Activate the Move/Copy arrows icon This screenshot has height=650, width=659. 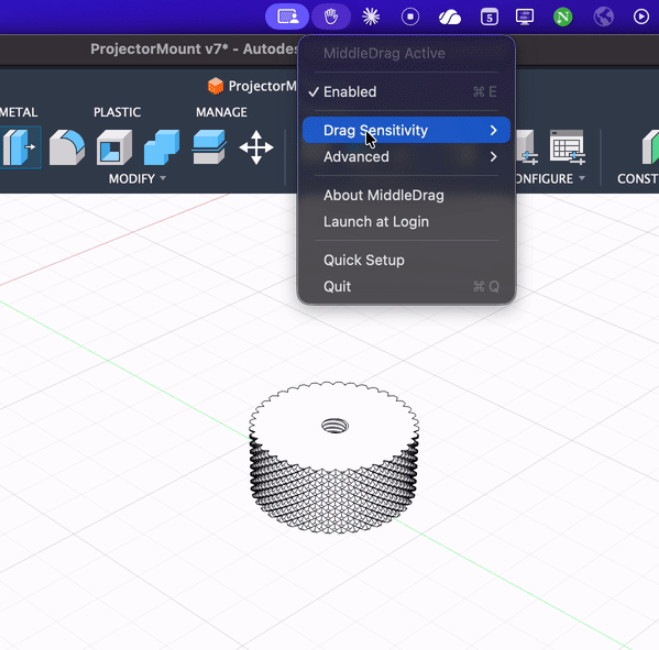click(256, 148)
